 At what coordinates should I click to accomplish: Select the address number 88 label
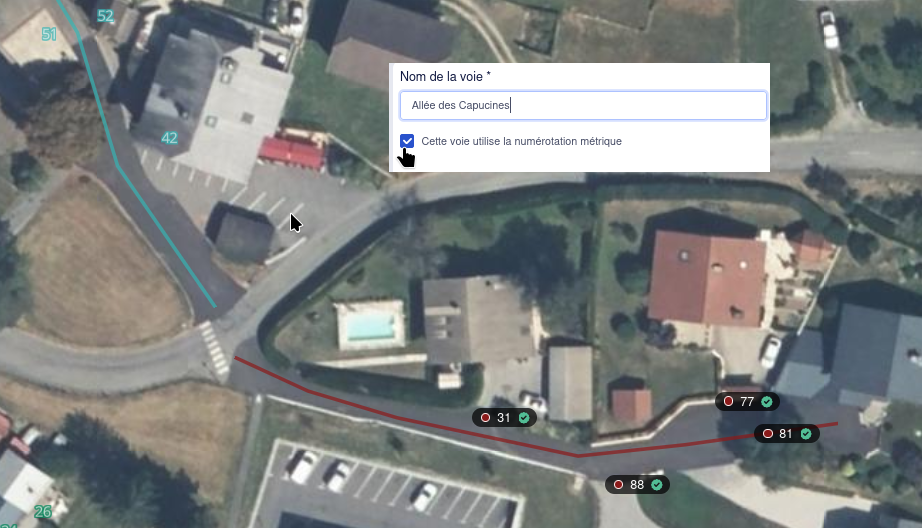click(637, 484)
